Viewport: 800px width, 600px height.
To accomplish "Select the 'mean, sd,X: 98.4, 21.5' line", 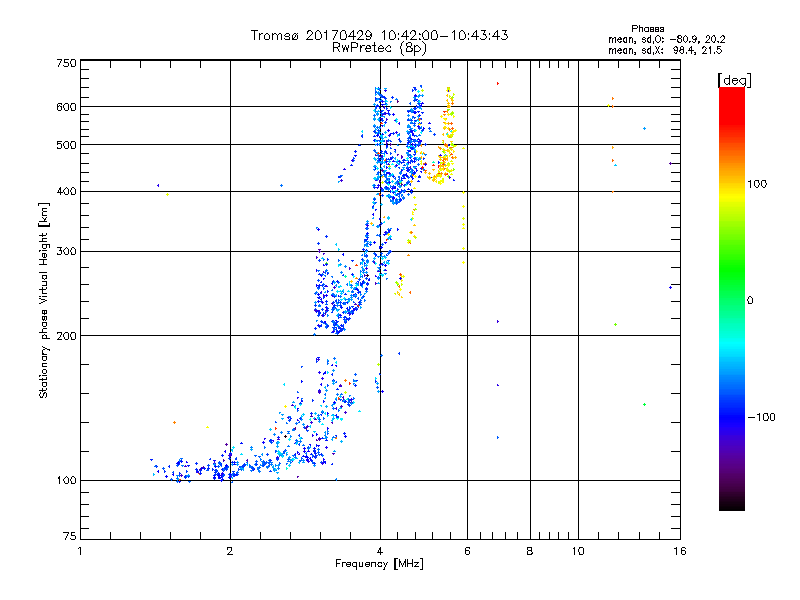I will tap(665, 50).
